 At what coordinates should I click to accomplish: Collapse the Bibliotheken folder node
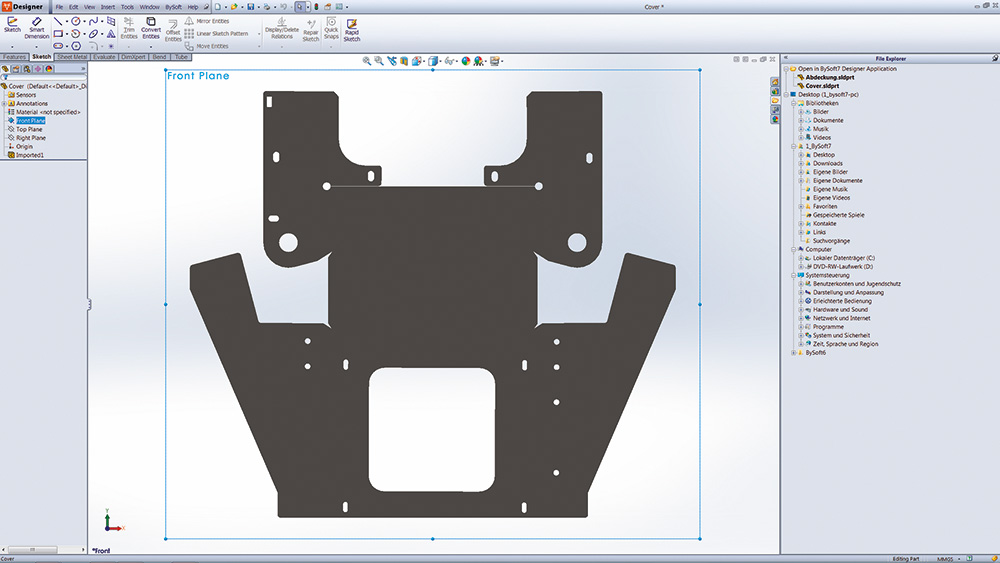point(794,103)
